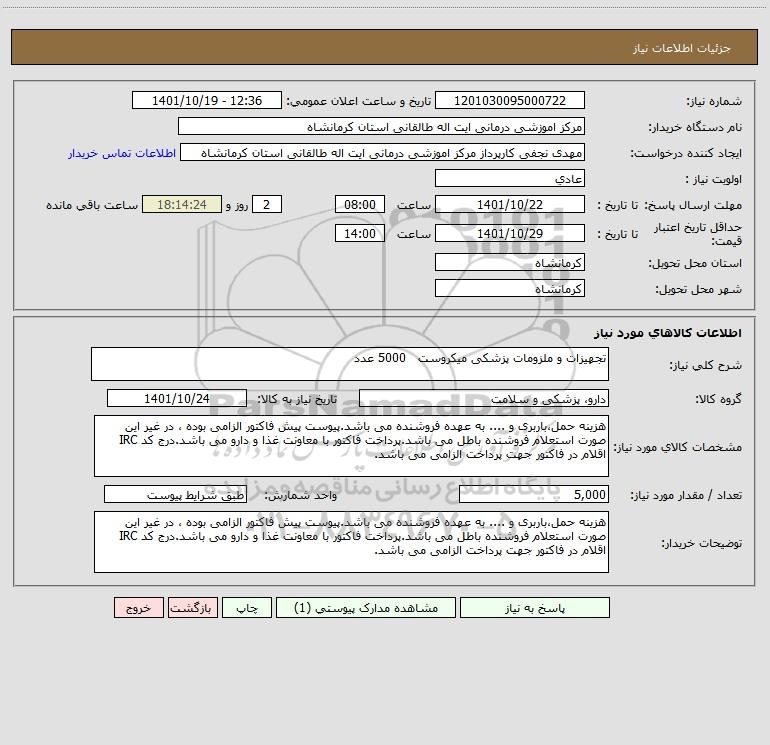The image size is (770, 745).
Task: Click the label تاریخ نیاز به کالا:
Action: (x=298, y=399)
